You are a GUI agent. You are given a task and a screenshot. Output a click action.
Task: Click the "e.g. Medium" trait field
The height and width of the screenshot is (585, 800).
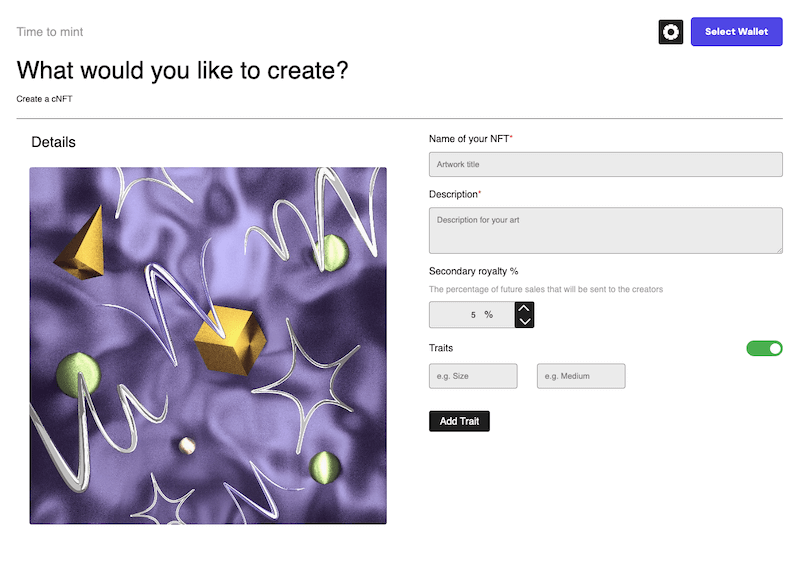pyautogui.click(x=581, y=376)
